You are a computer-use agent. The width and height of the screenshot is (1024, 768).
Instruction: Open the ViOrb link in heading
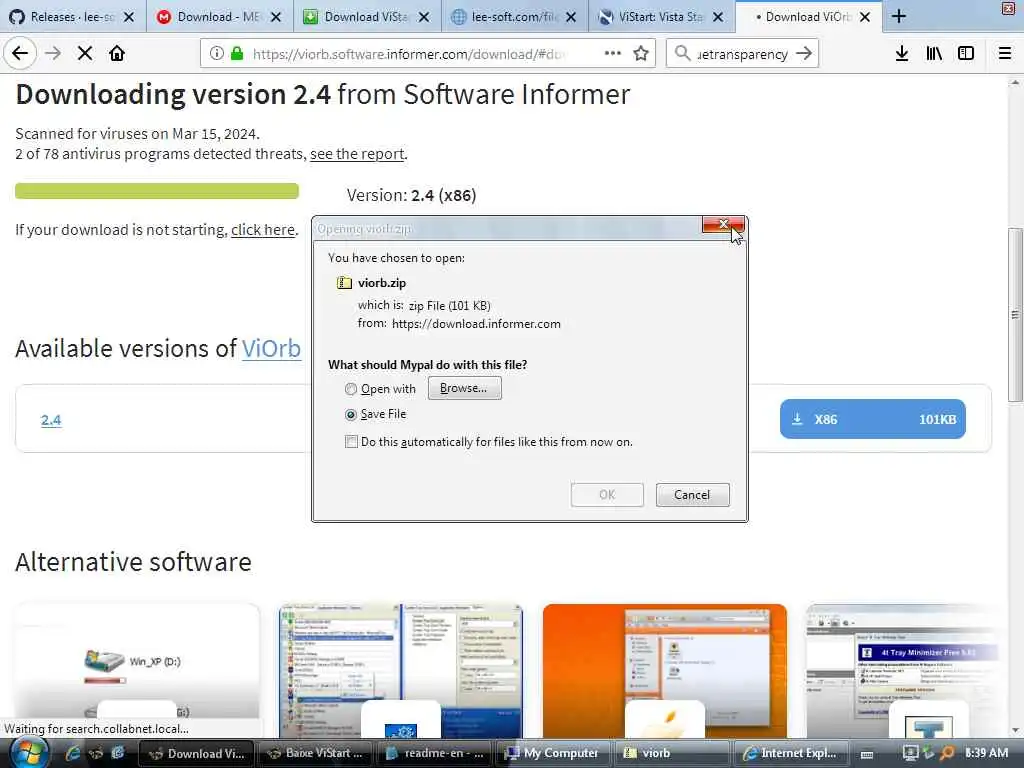[271, 348]
